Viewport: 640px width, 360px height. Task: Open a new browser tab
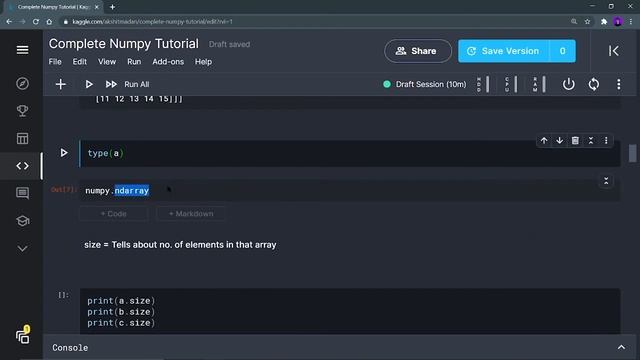(112, 7)
